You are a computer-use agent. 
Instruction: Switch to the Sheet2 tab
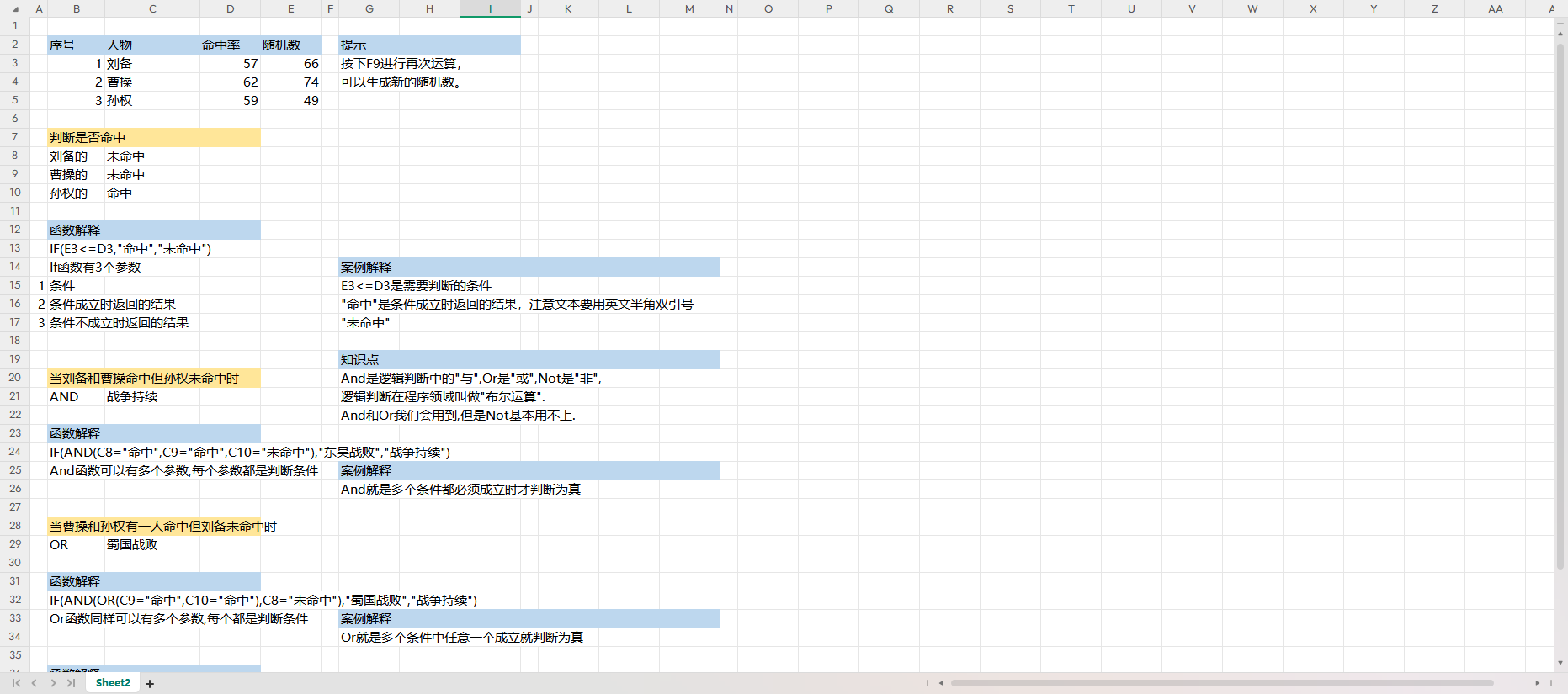coord(113,683)
